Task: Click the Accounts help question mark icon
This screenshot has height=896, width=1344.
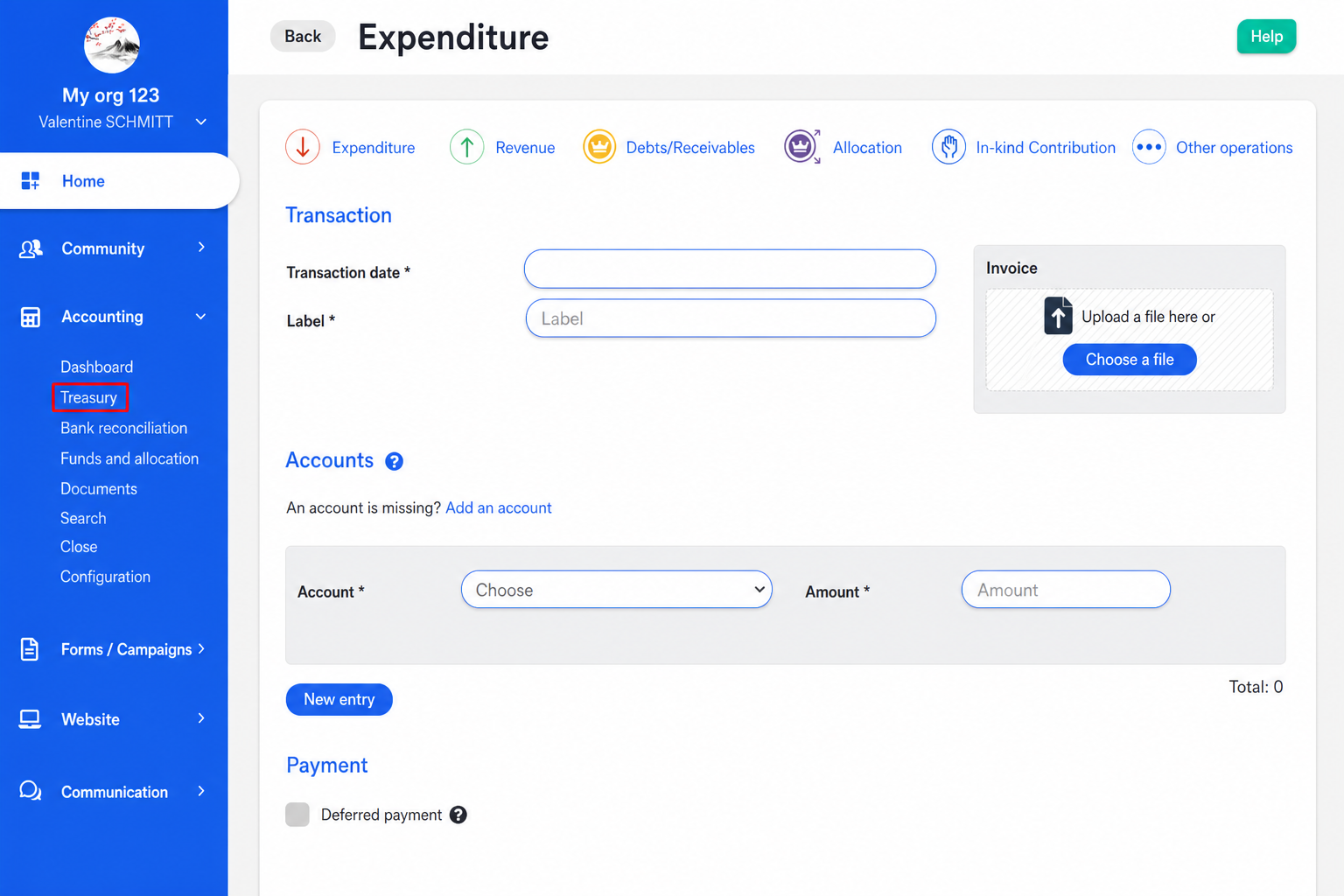Action: click(395, 461)
